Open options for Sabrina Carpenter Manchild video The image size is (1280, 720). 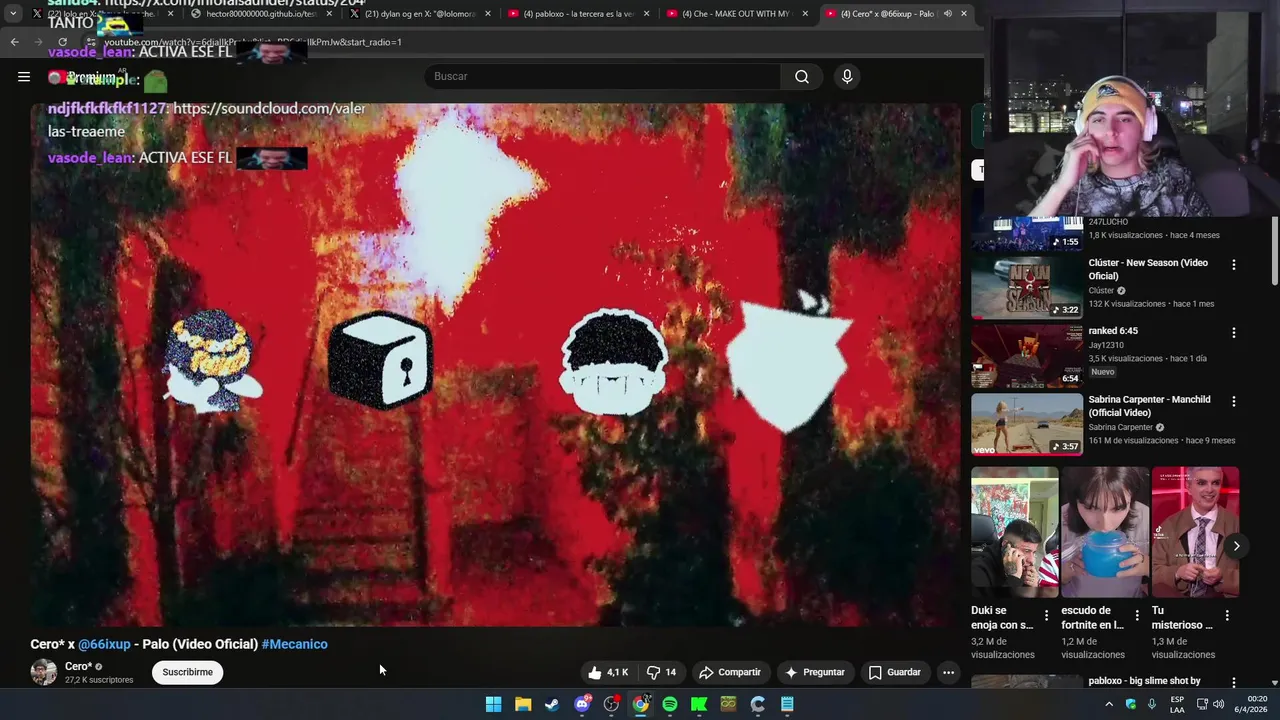point(1233,401)
